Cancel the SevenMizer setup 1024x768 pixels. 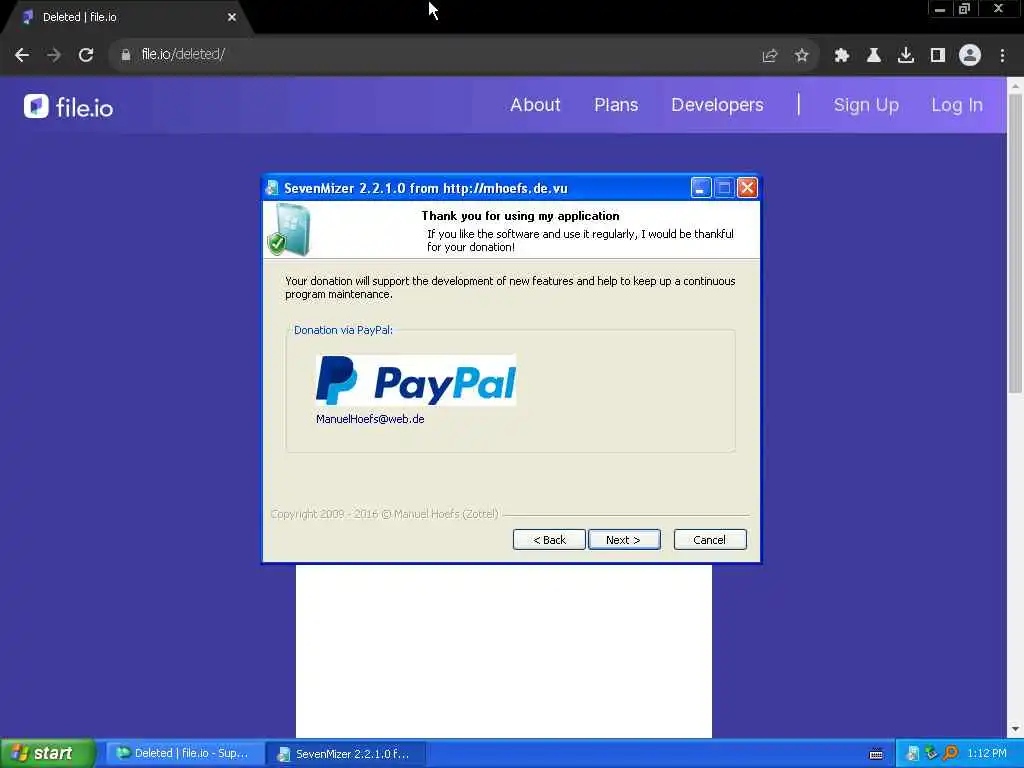pyautogui.click(x=710, y=539)
